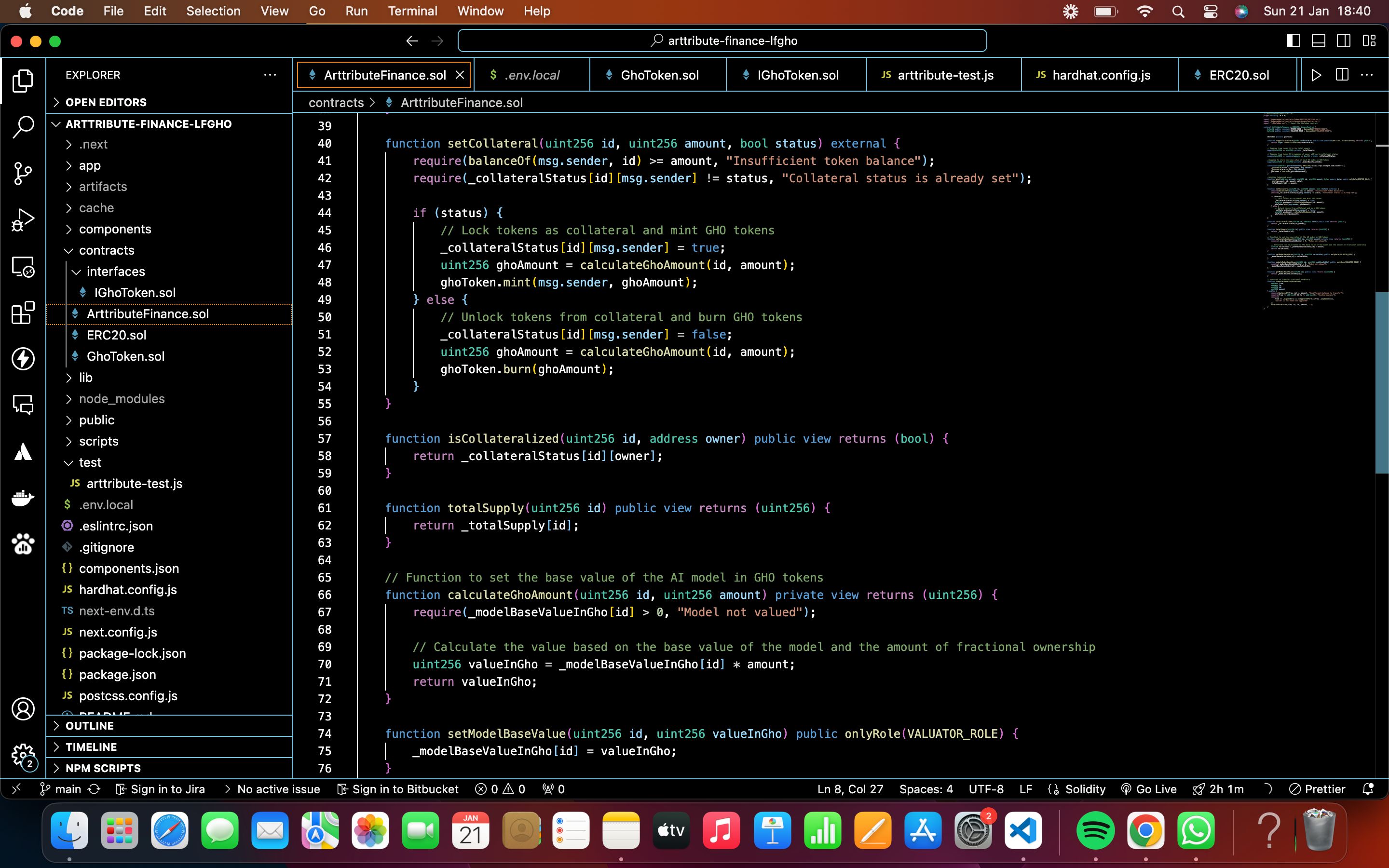Collapse the interfaces folder in explorer
This screenshot has width=1389, height=868.
pos(76,271)
